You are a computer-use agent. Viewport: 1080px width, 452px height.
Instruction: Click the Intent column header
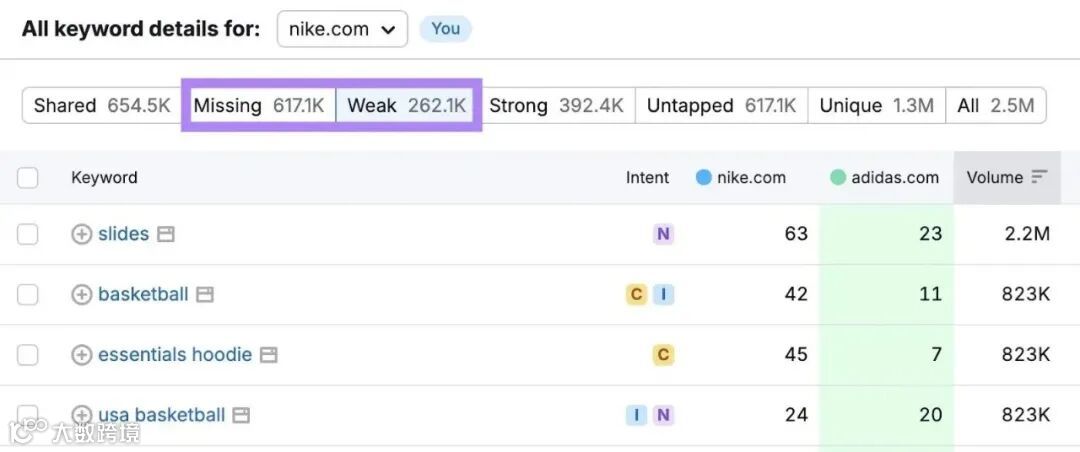pos(647,177)
